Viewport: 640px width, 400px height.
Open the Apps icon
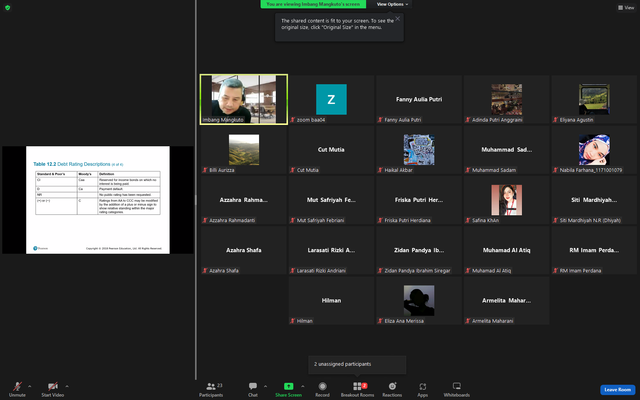tap(422, 386)
